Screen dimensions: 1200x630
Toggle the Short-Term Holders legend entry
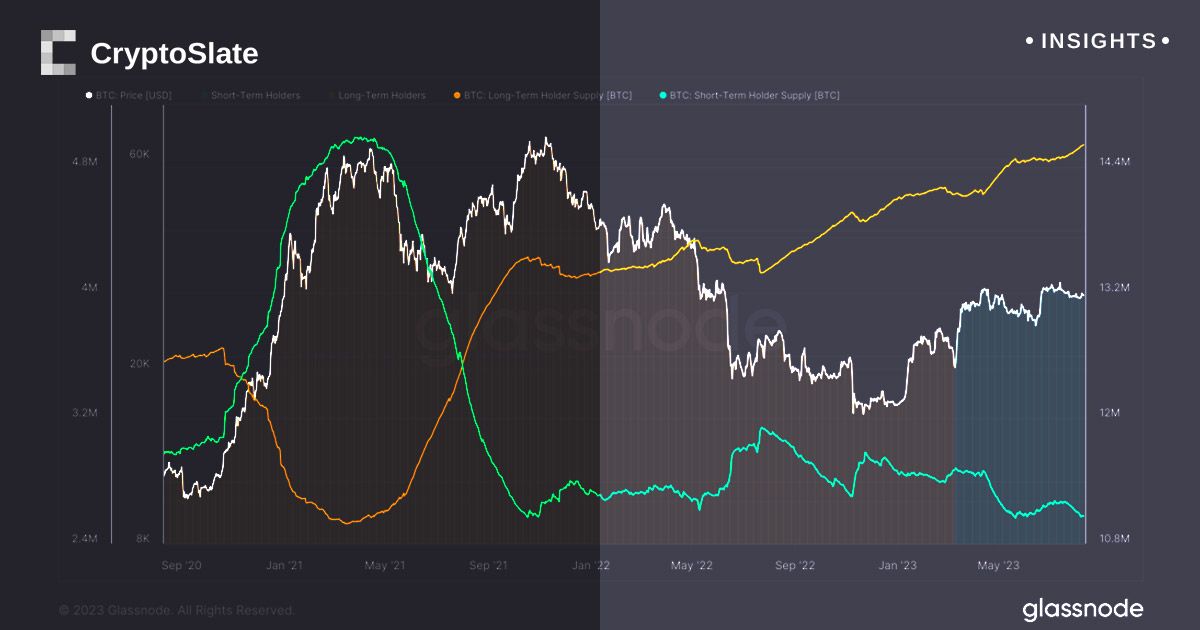[x=255, y=96]
